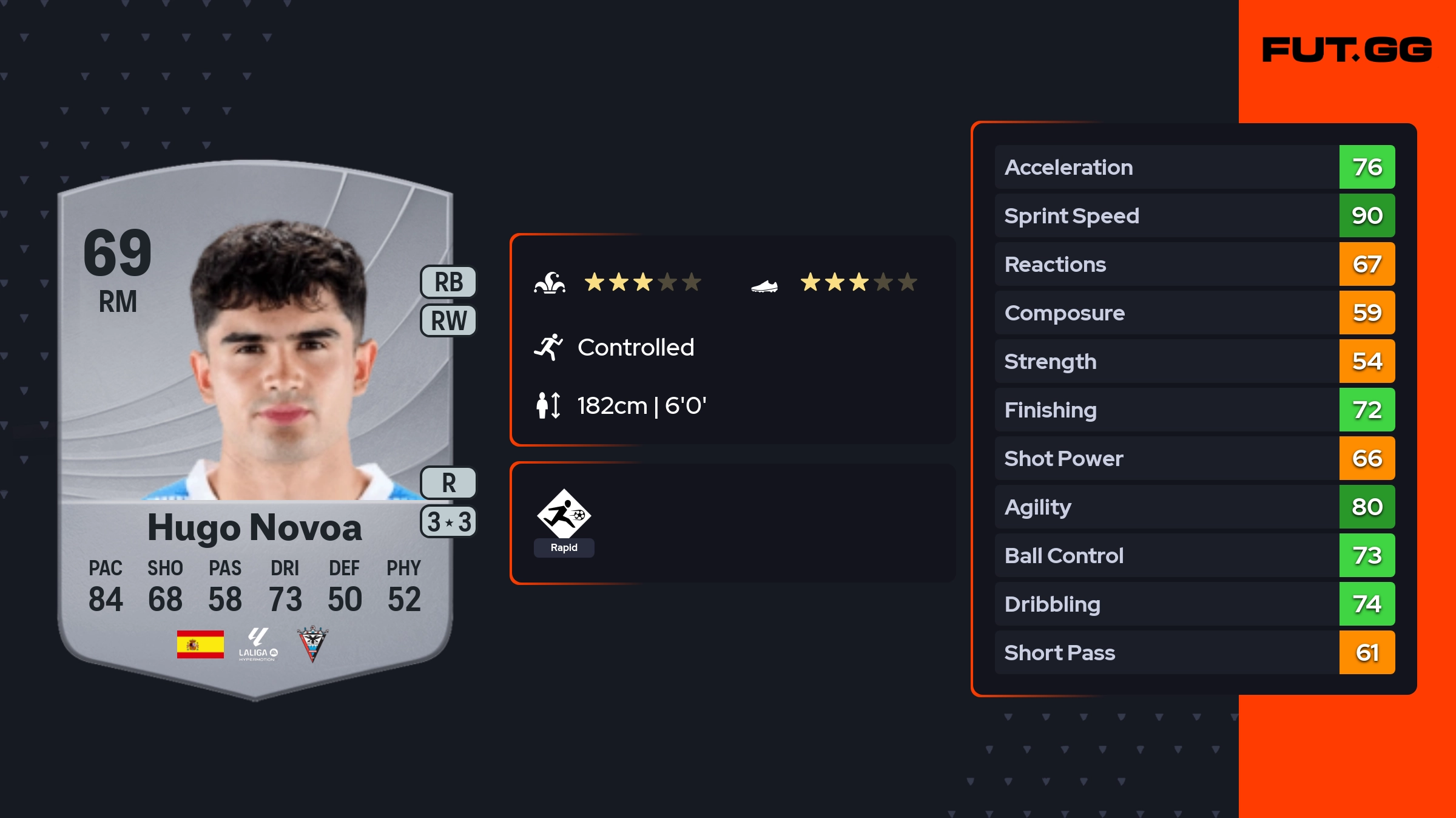Click the 3★3 skill rating badge
Image resolution: width=1456 pixels, height=818 pixels.
448,522
